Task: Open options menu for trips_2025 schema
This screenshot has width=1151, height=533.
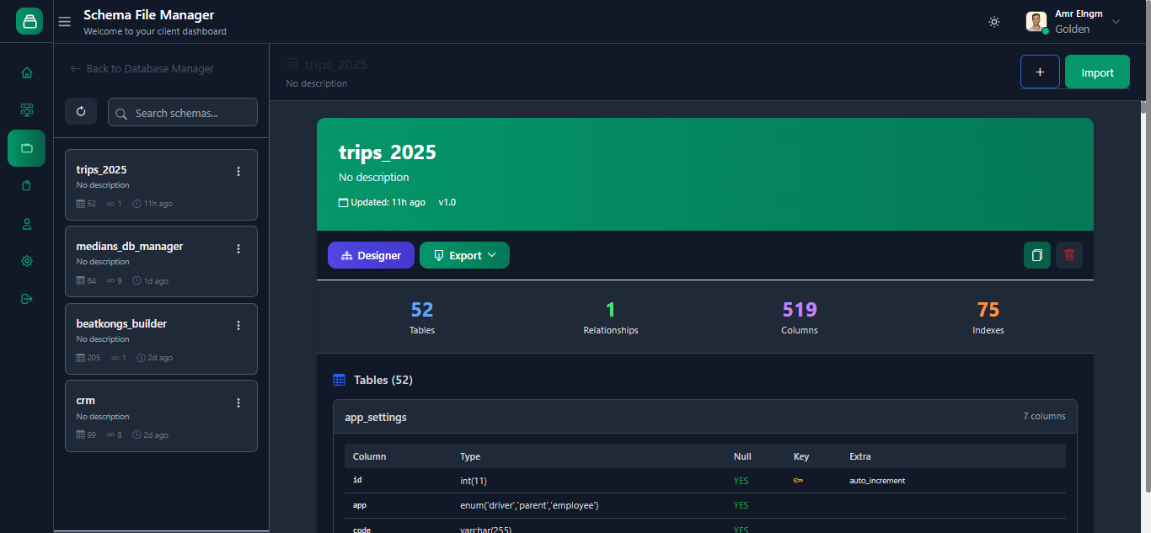Action: tap(238, 171)
